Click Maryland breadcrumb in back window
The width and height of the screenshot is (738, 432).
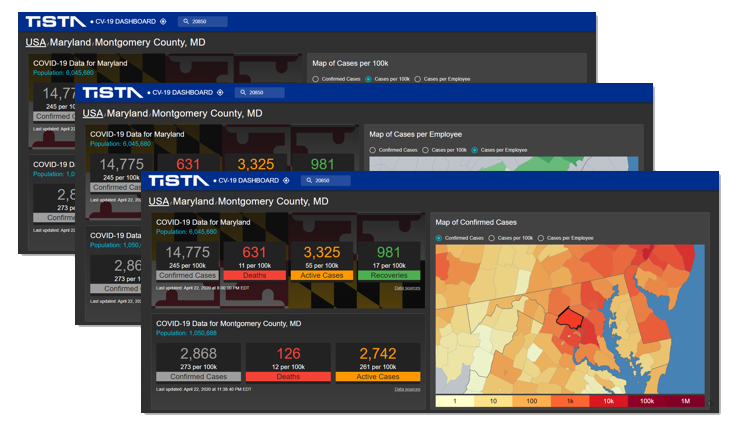coord(71,42)
